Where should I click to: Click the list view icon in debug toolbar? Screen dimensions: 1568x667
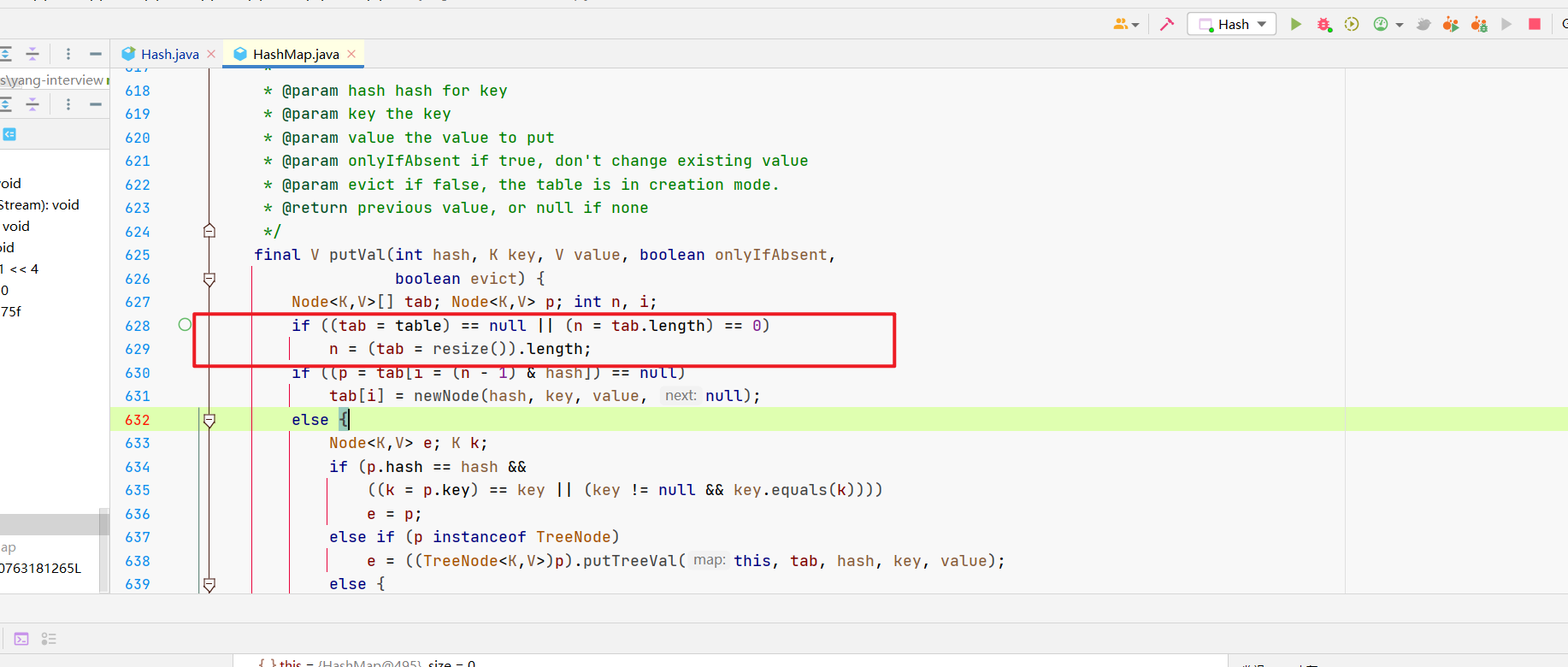pos(49,639)
